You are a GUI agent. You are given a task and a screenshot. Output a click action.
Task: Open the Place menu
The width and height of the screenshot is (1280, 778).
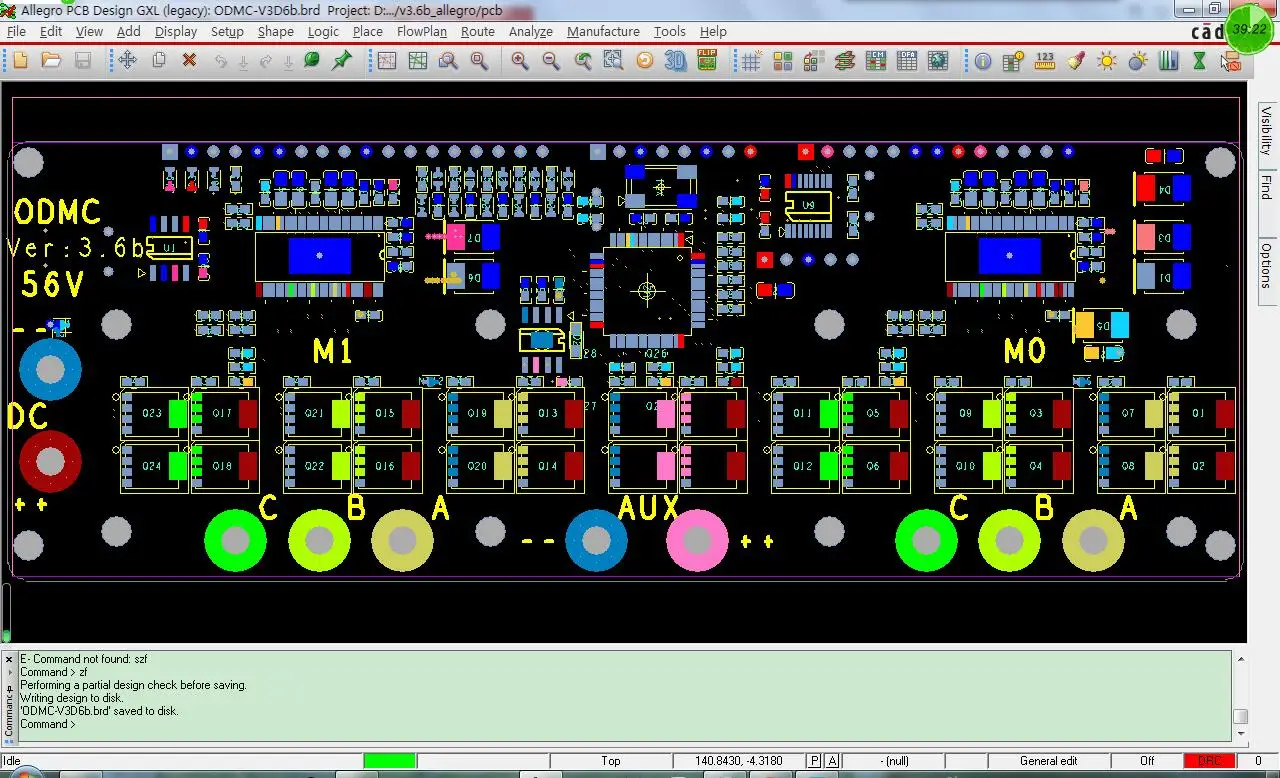368,31
